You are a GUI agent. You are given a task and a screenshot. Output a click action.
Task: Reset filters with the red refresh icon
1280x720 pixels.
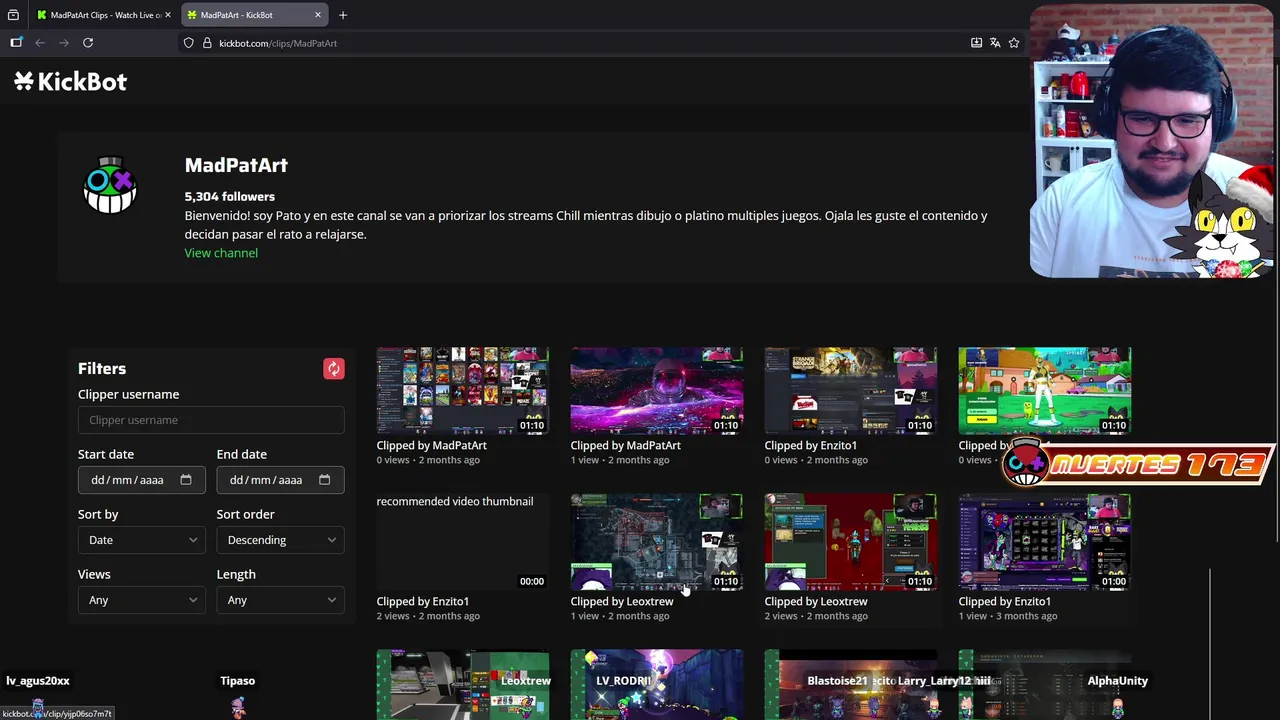pos(334,369)
